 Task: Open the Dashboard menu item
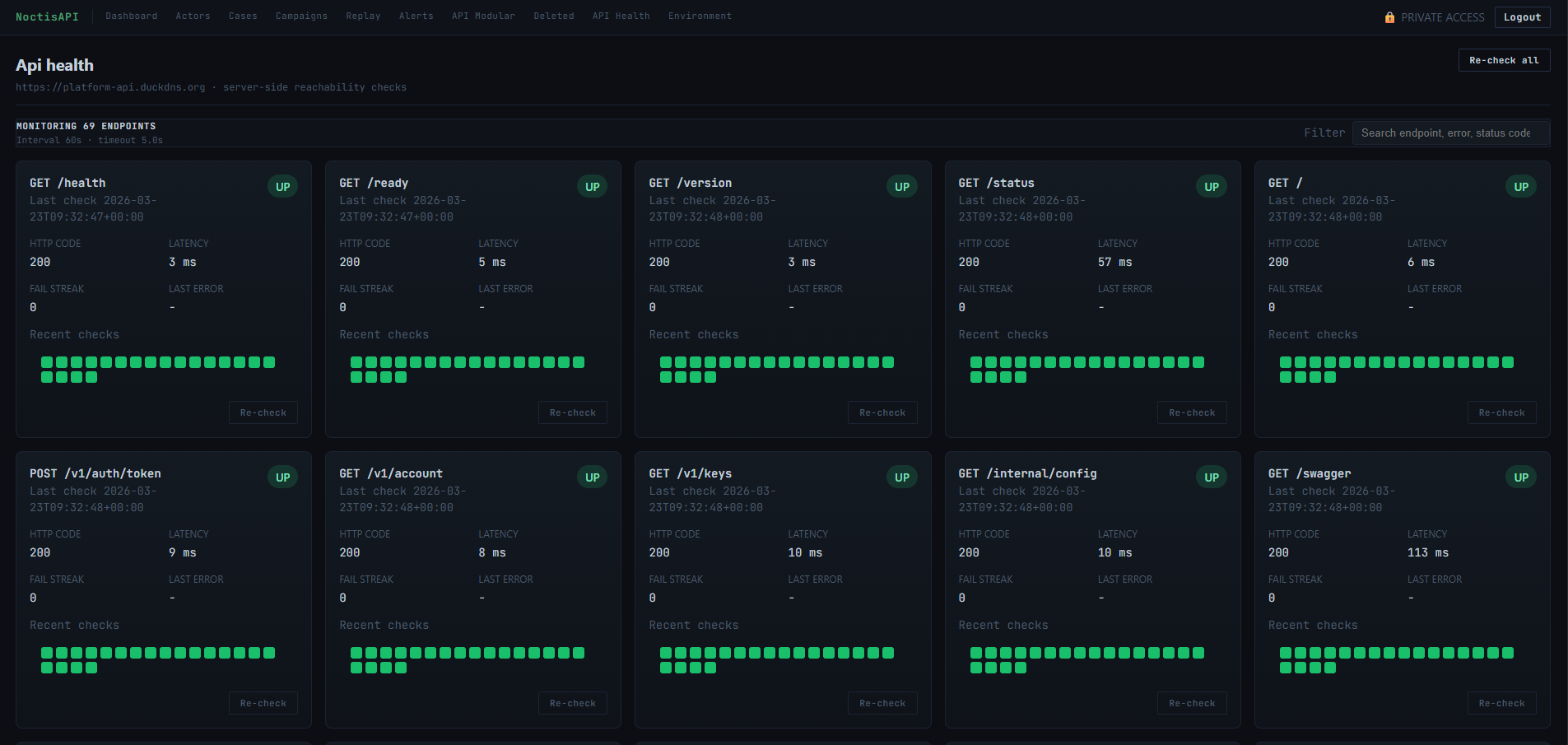point(131,16)
